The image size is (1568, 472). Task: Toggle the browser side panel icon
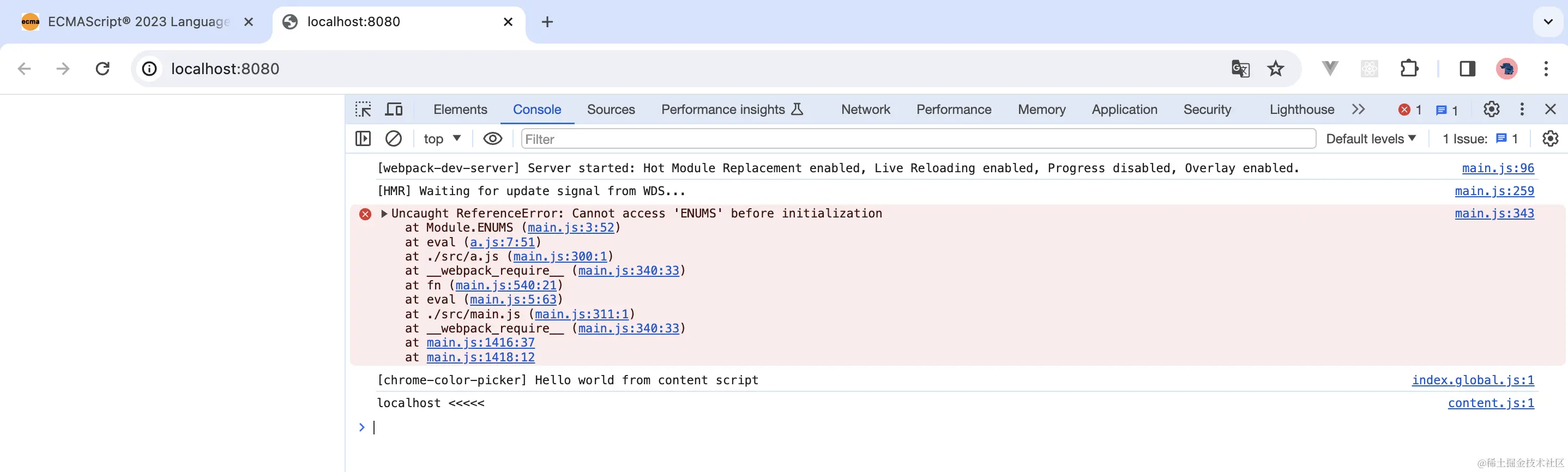tap(1467, 69)
